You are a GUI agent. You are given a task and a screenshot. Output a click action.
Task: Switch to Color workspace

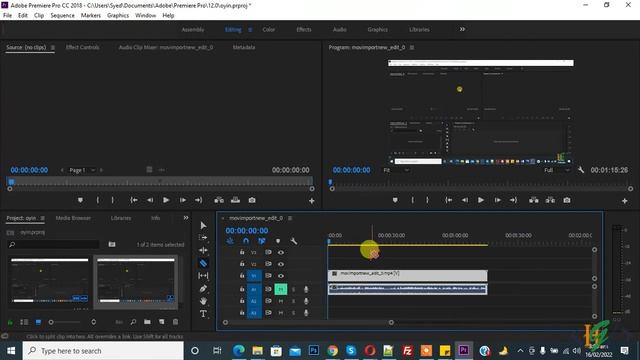coord(269,29)
